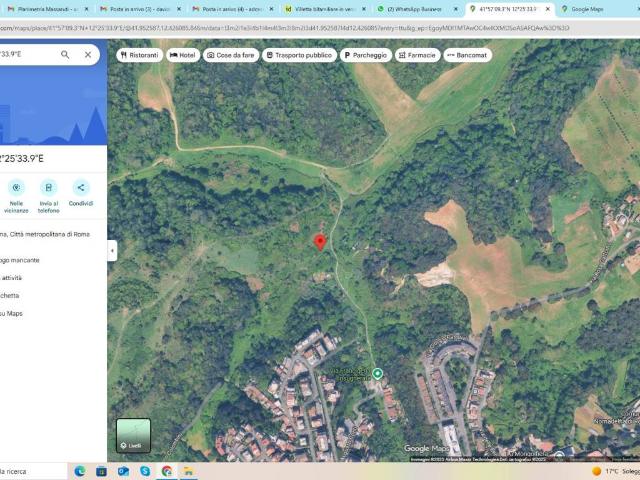Filter map by Ristoranti
640x480 pixels.
click(x=140, y=55)
